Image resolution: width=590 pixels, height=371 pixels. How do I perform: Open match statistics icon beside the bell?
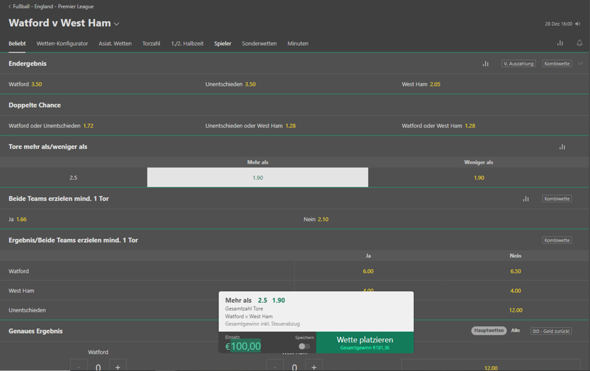[x=560, y=43]
